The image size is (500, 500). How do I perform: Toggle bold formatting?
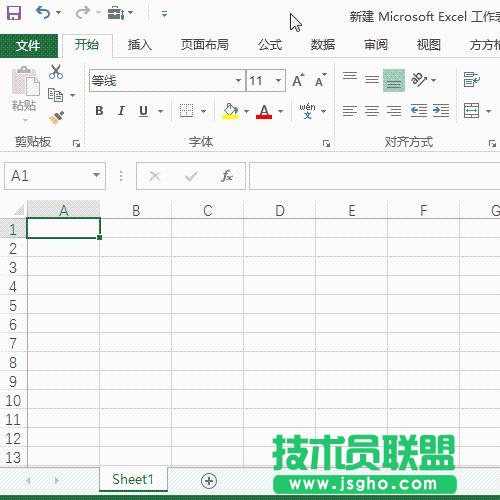point(99,111)
